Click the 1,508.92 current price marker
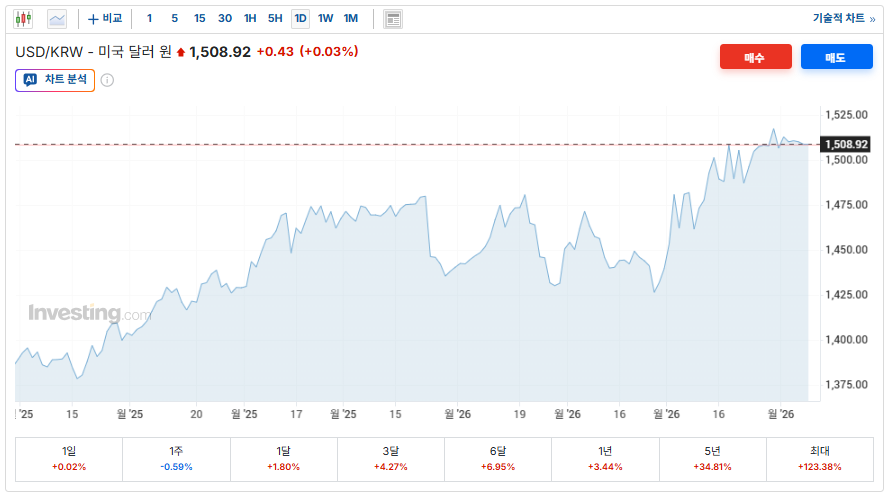Screen dimensions: 888x498 (845, 145)
